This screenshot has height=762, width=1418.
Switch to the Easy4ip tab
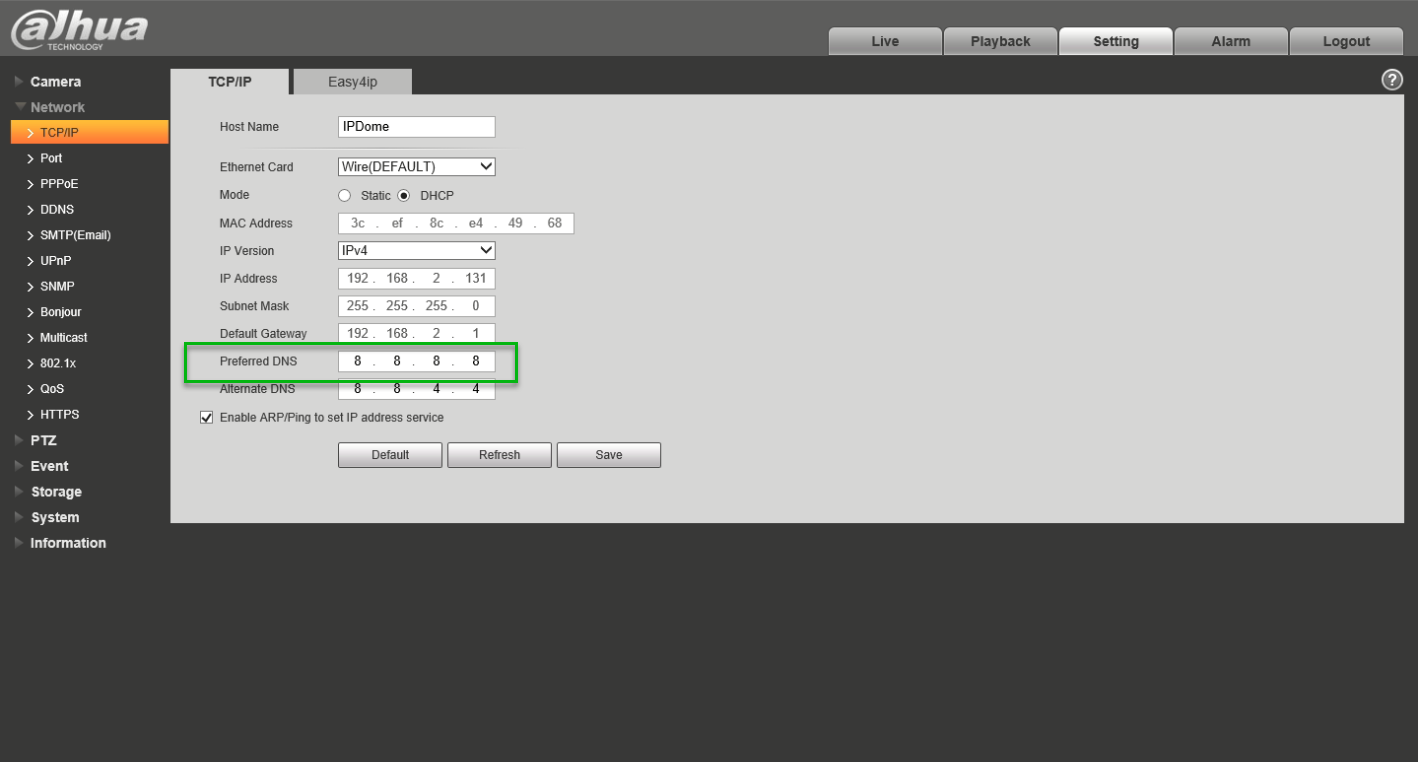click(352, 82)
